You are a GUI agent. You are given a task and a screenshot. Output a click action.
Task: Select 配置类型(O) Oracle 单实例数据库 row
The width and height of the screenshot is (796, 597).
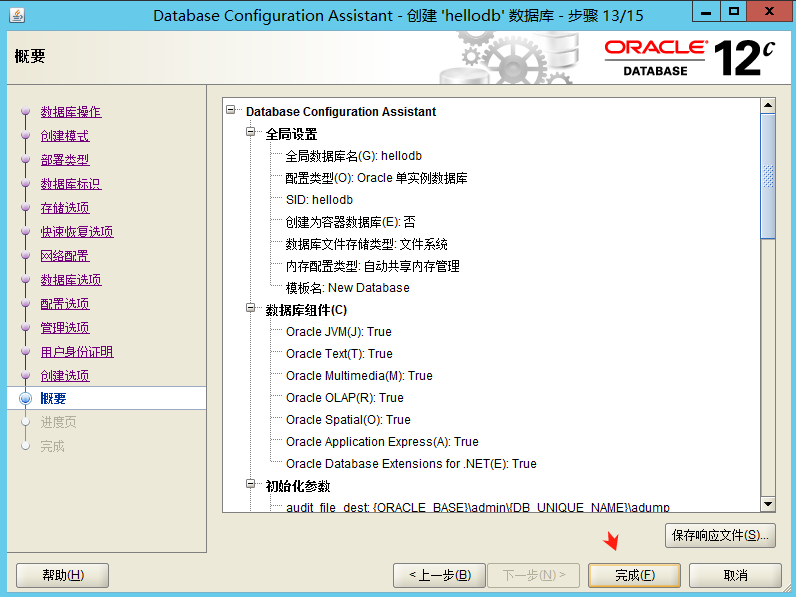tap(376, 178)
